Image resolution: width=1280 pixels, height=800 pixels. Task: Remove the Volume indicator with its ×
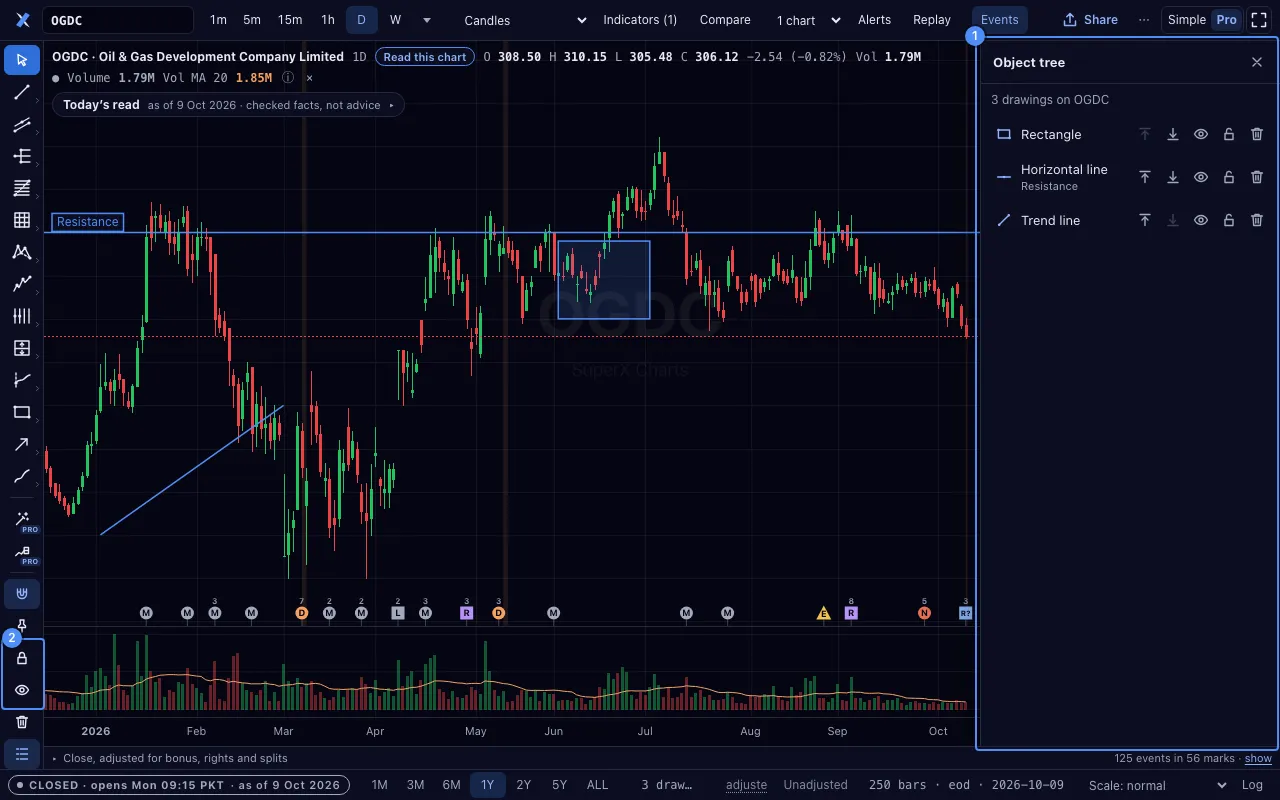(x=309, y=77)
